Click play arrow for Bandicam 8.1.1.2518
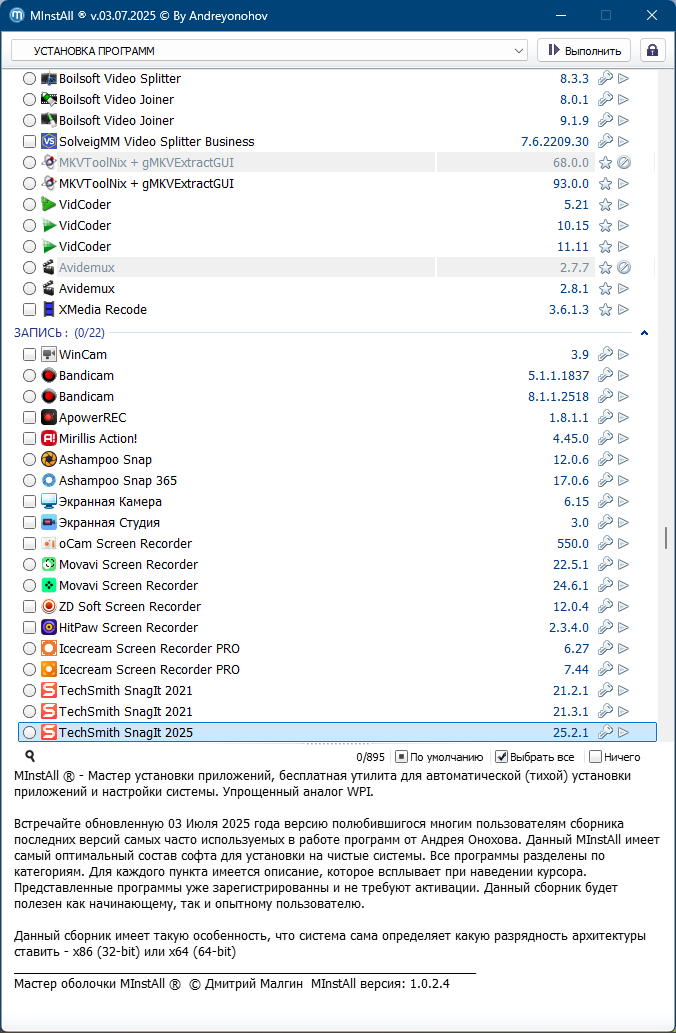Image resolution: width=676 pixels, height=1033 pixels. tap(624, 397)
